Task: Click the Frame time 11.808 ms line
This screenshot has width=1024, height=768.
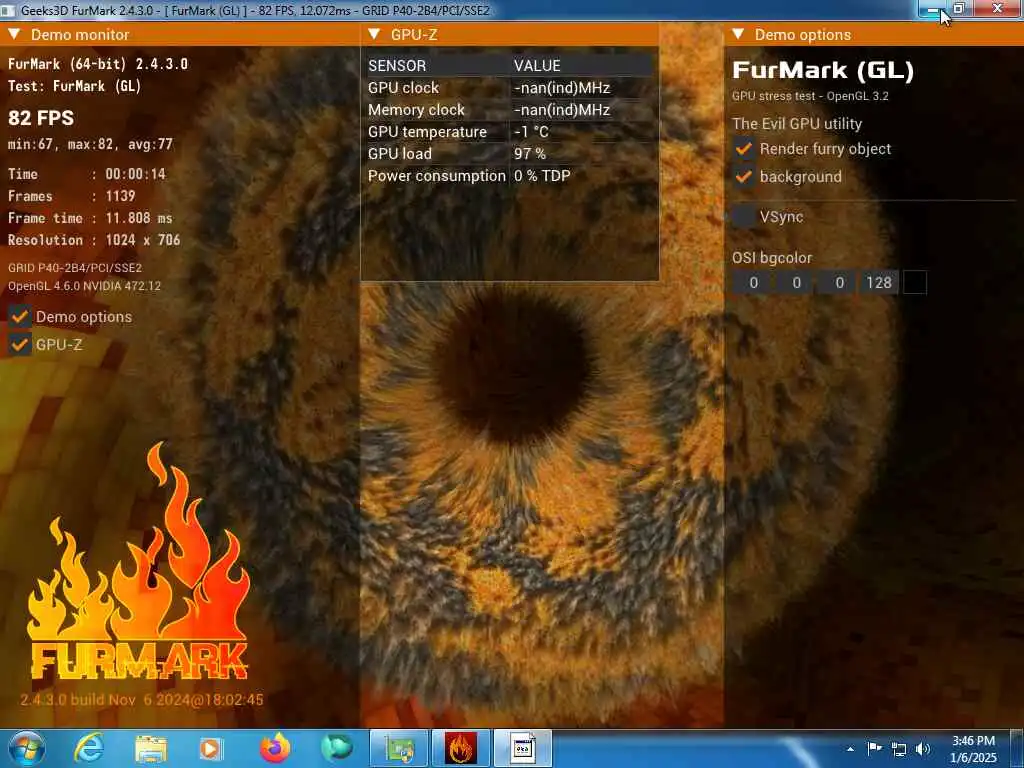Action: tap(90, 218)
